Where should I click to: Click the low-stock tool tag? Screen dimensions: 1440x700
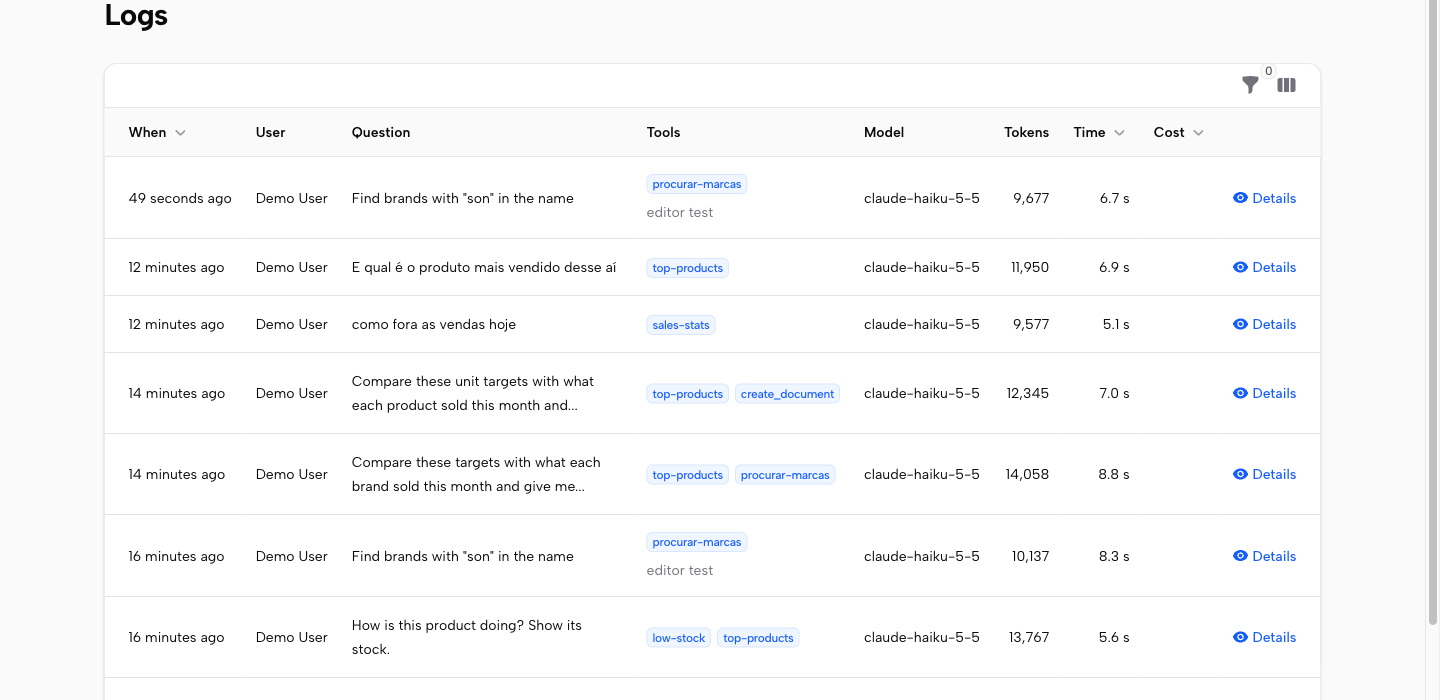pos(679,638)
